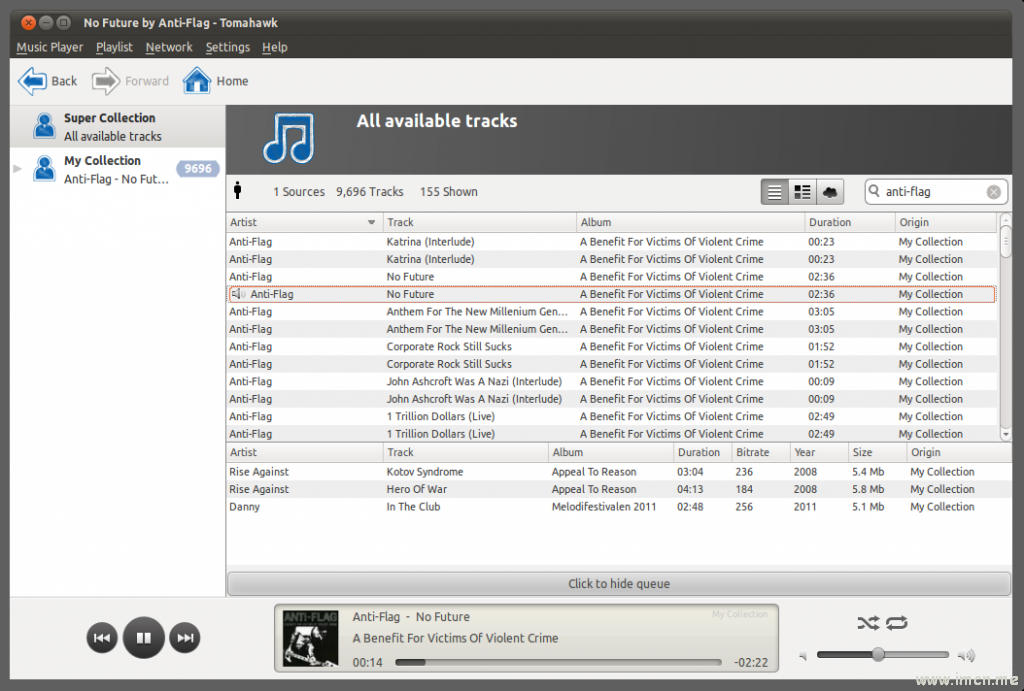This screenshot has height=691, width=1024.
Task: Click the loud volume speaker icon
Action: click(967, 655)
